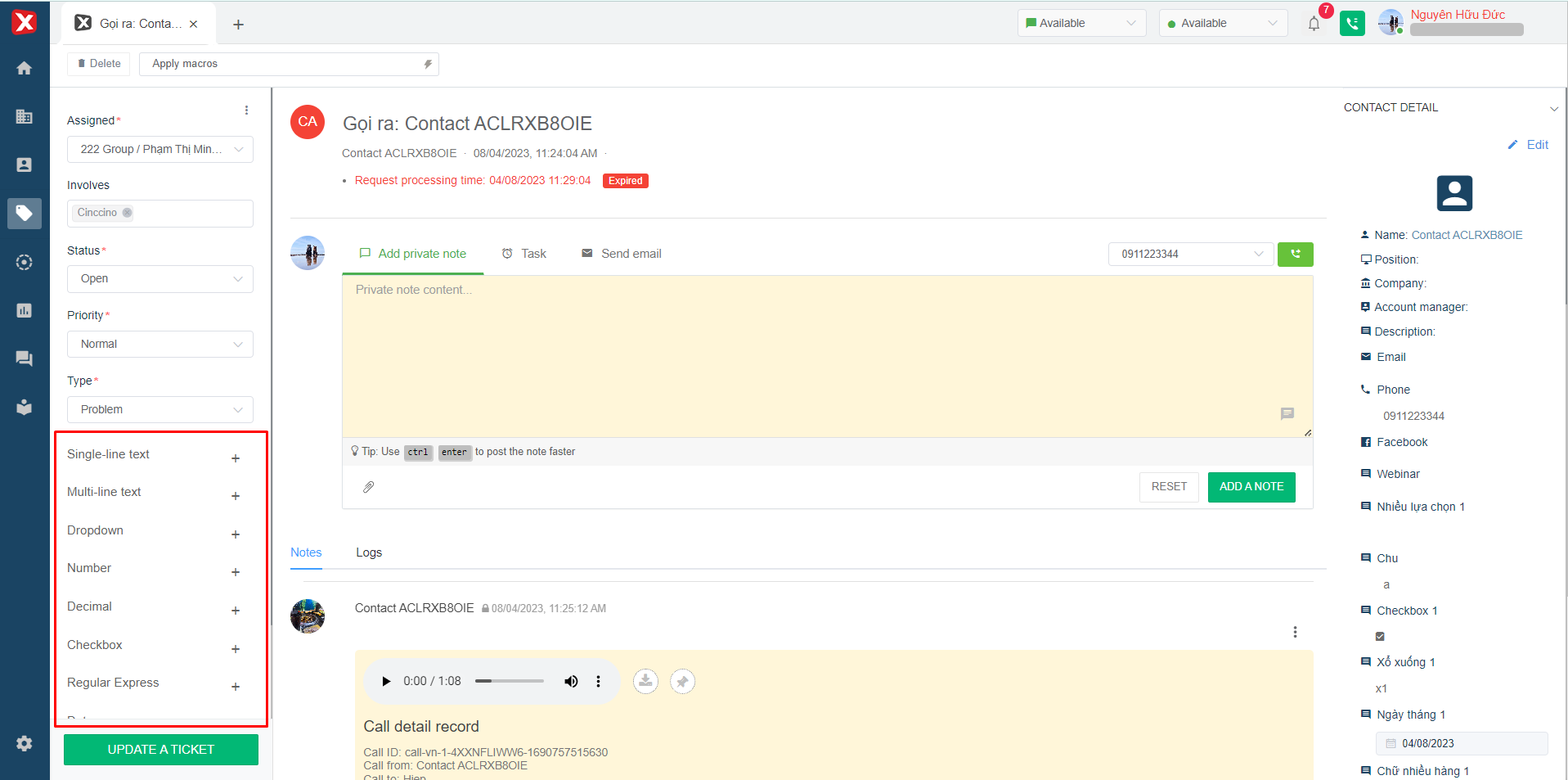Screen dimensions: 1568x780
Task: Expand the Priority dropdown set to Normal
Action: point(160,345)
